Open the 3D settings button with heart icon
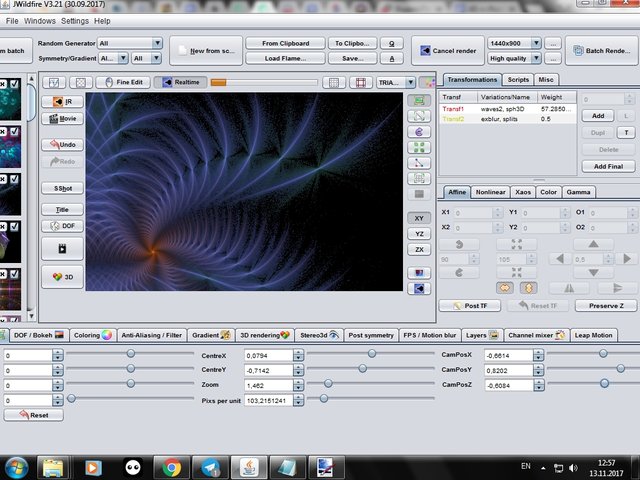The image size is (640, 480). point(62,278)
